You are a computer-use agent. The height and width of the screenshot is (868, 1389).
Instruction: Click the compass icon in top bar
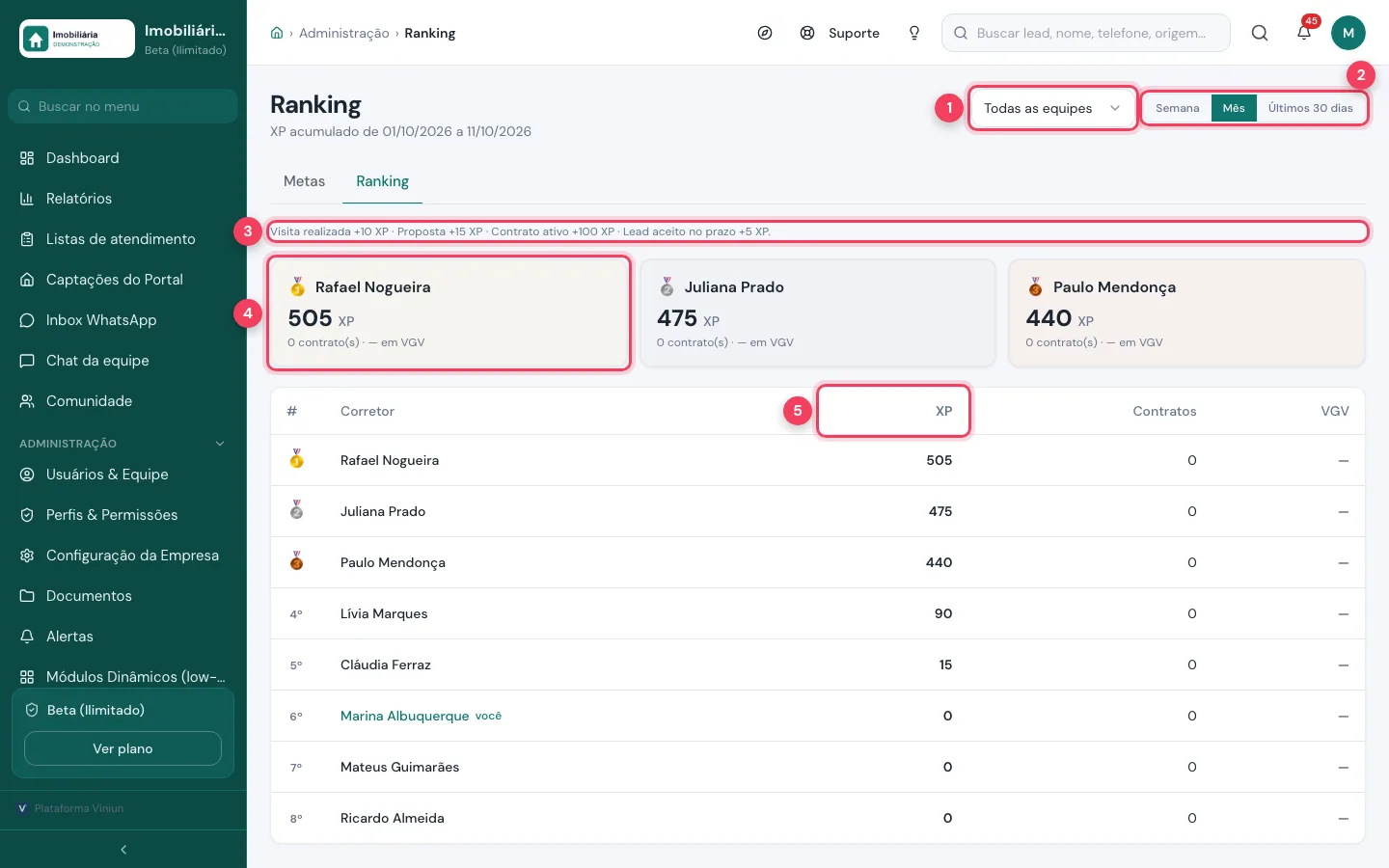pos(765,33)
